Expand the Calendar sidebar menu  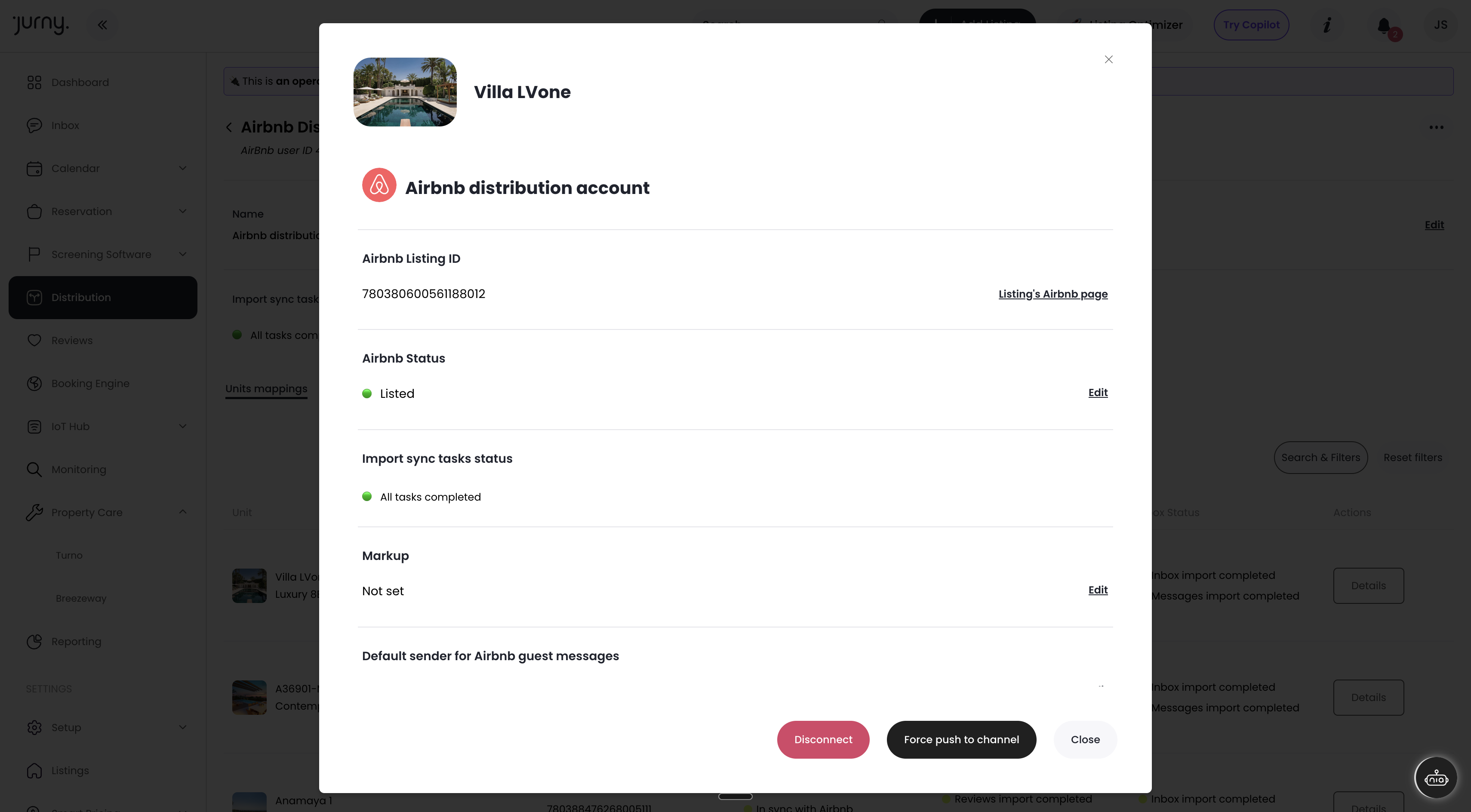182,169
